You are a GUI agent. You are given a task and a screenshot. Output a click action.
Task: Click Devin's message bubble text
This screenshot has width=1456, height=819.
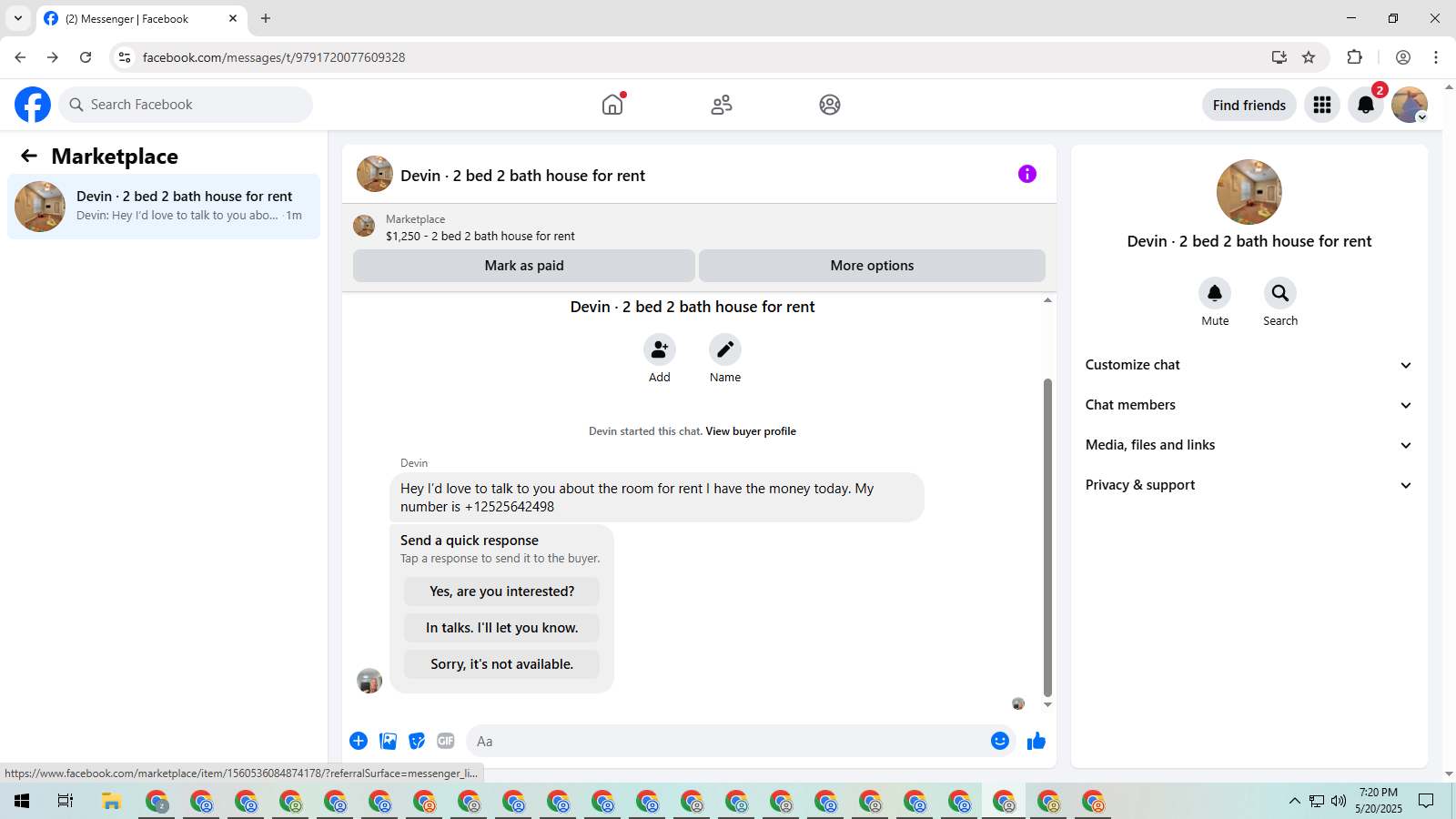[637, 498]
